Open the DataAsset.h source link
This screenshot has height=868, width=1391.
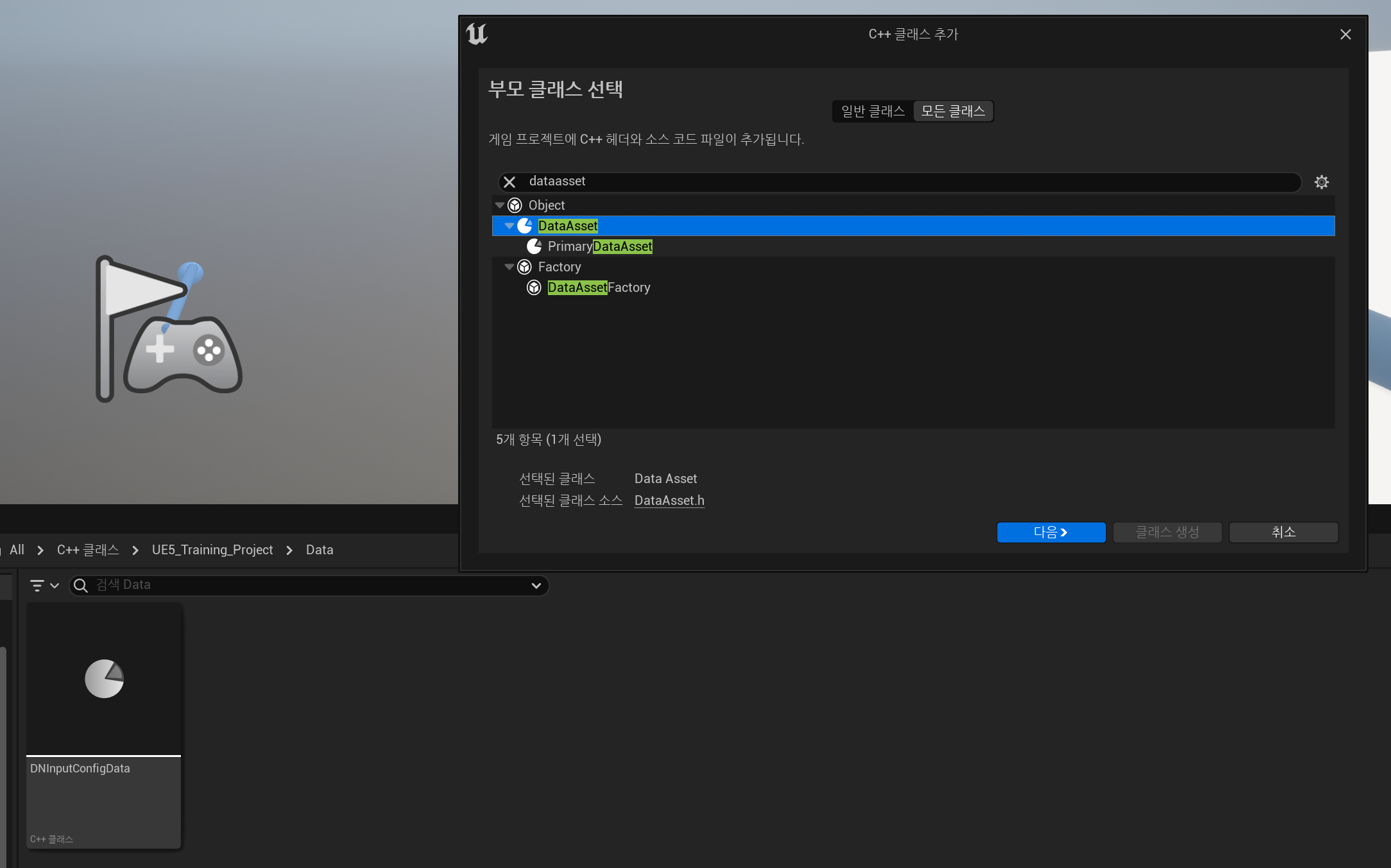(x=669, y=500)
